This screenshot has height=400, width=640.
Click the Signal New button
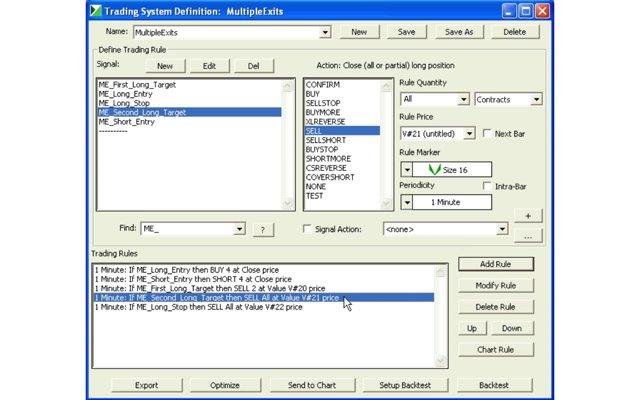[165, 66]
